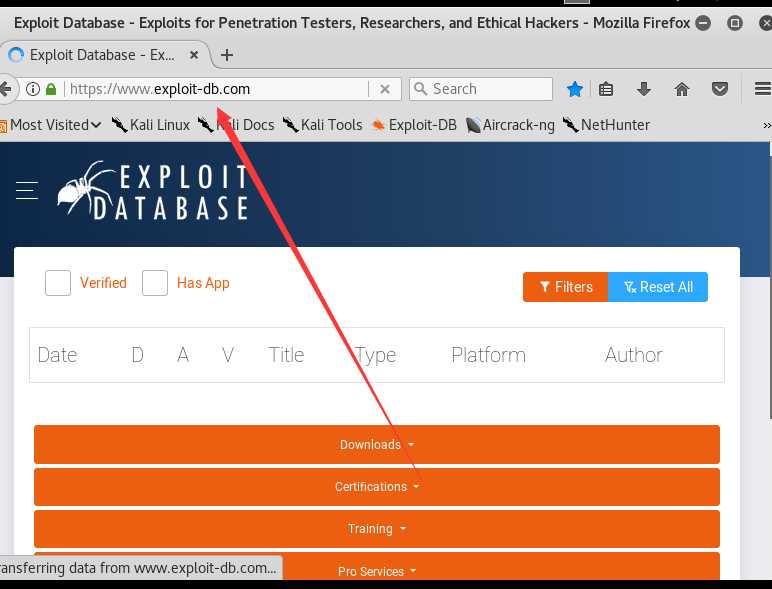Click the D column header

pyautogui.click(x=137, y=355)
